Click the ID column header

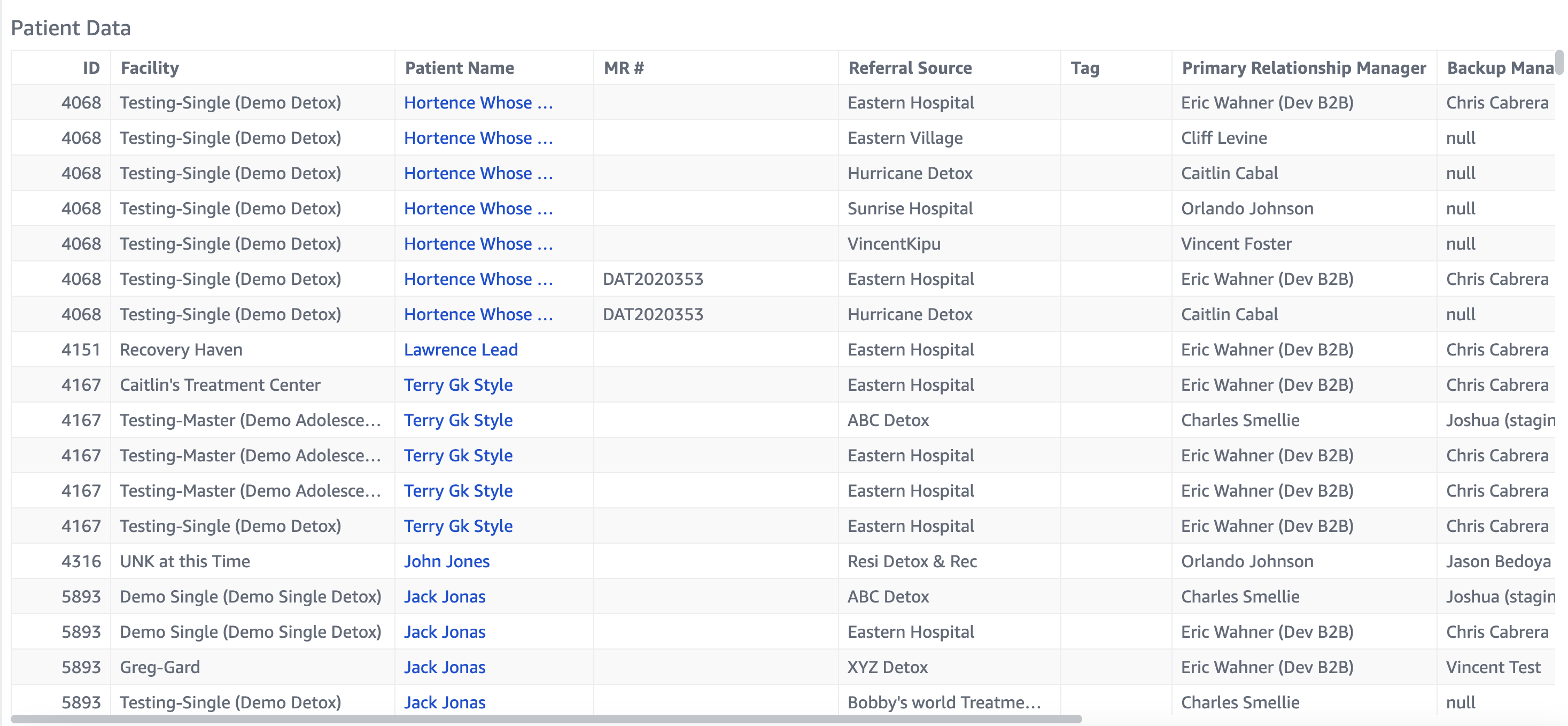(x=91, y=67)
